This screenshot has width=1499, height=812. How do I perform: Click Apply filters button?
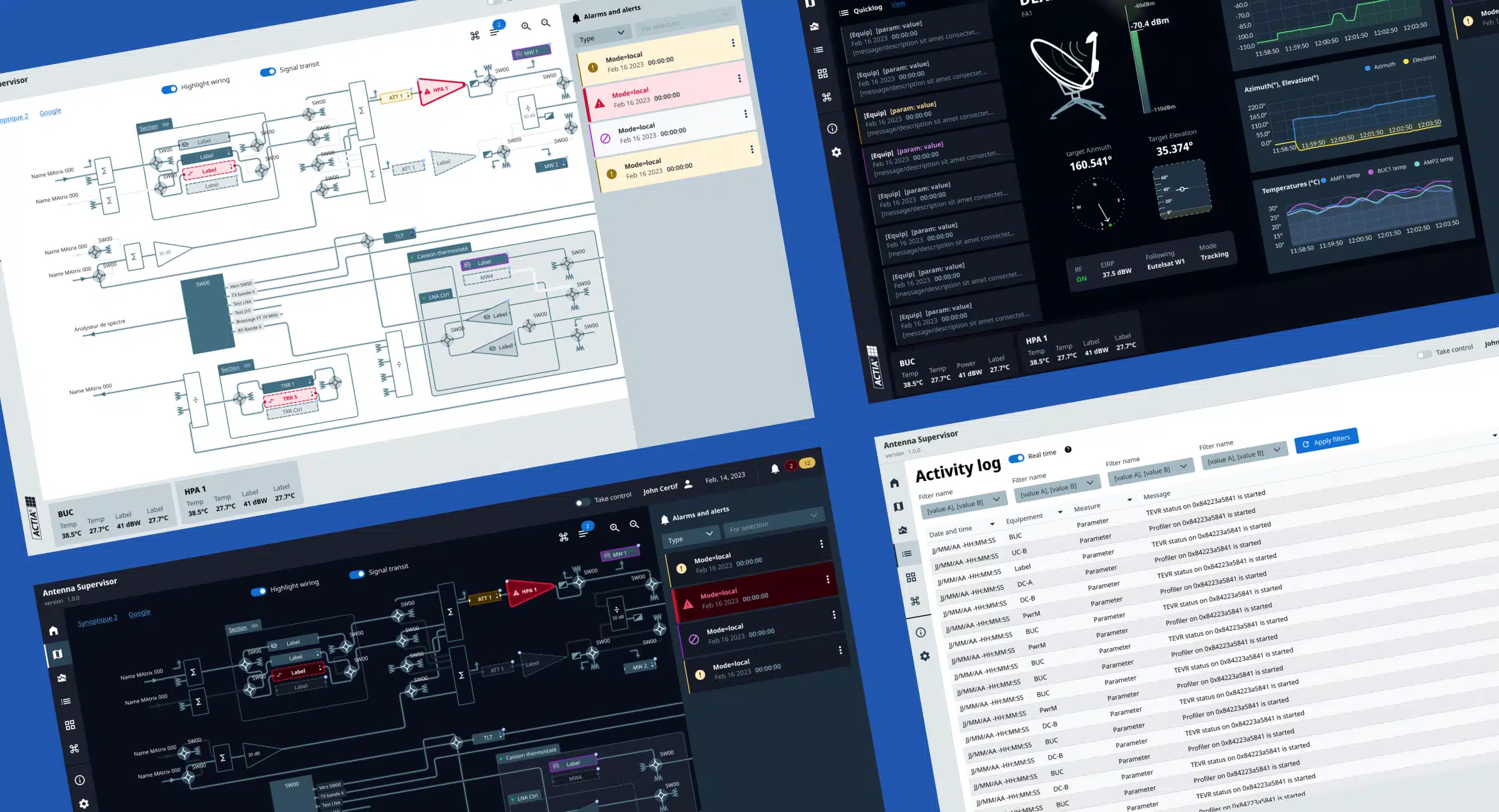click(1326, 441)
